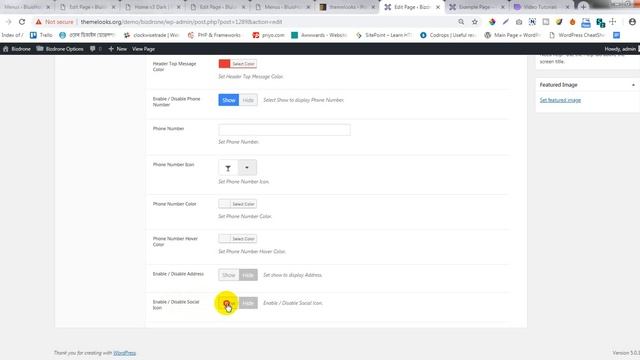Open the PHP & Frameworks bookmark folder

click(x=215, y=35)
